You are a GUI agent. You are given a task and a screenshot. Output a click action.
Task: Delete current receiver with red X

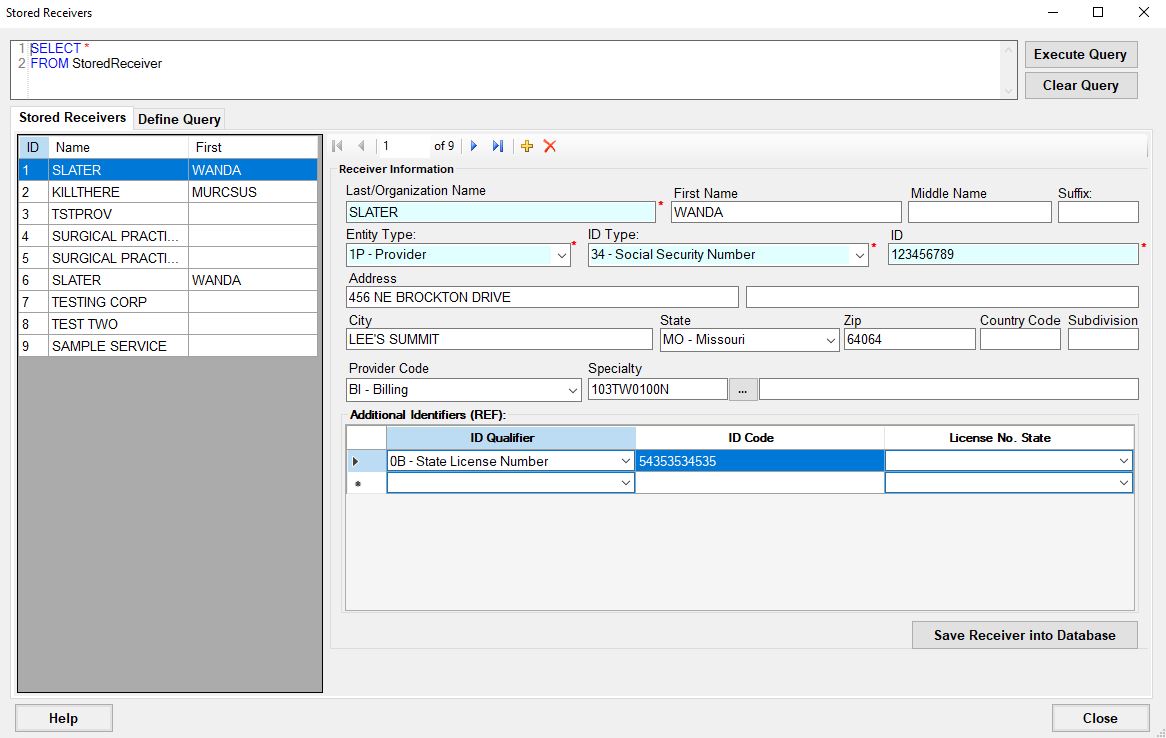tap(550, 146)
